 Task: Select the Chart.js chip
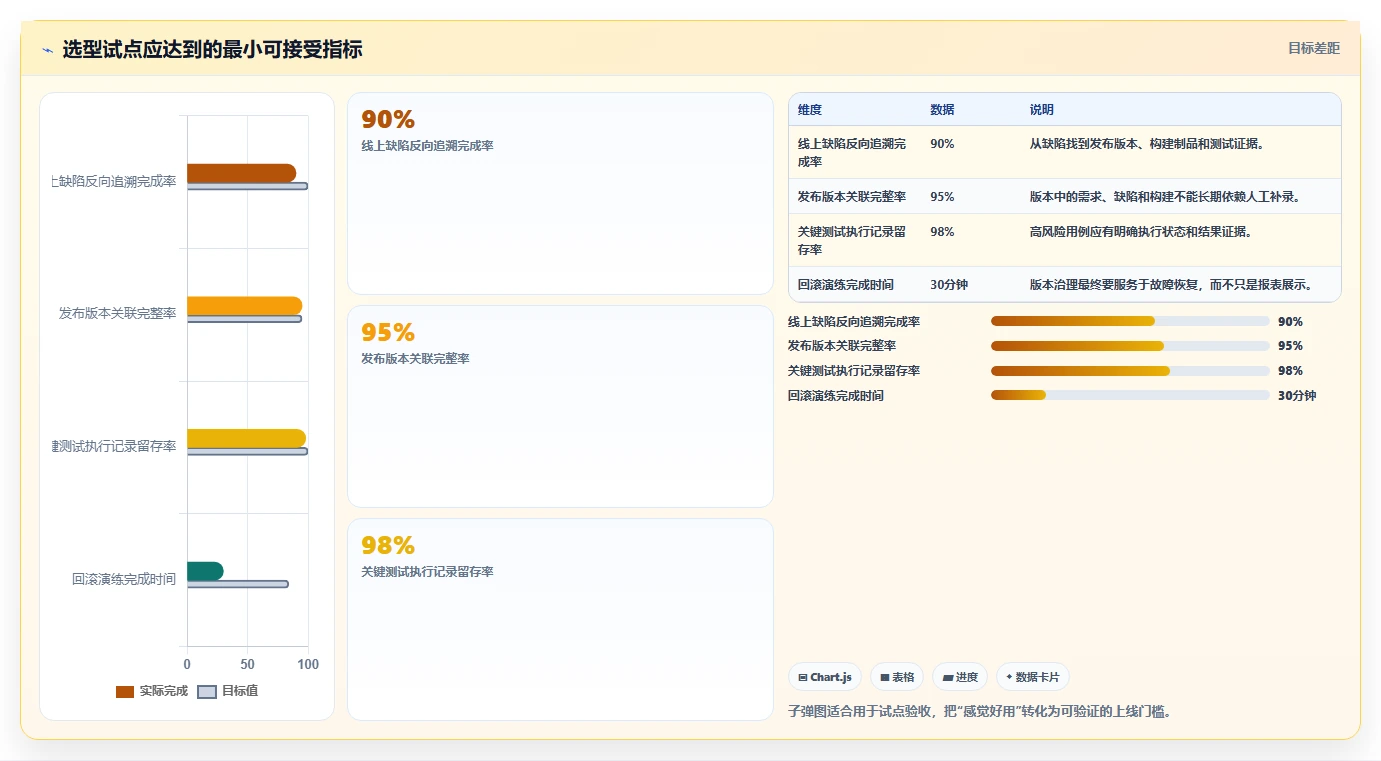(x=825, y=677)
